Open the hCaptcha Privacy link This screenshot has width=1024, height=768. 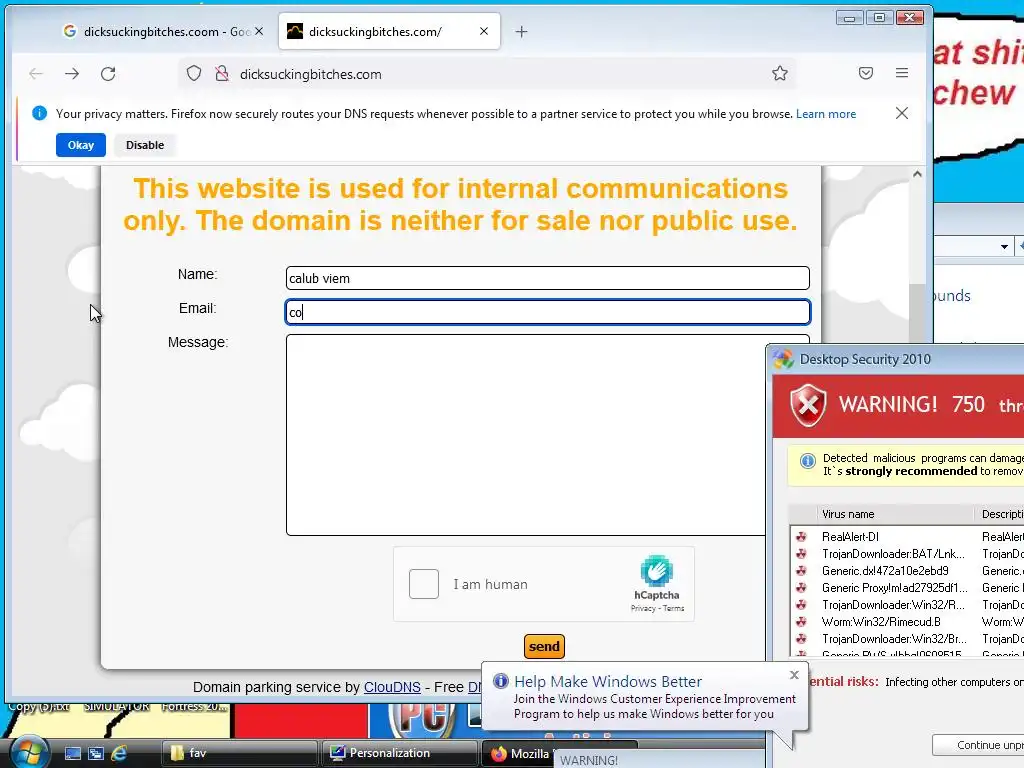(643, 608)
